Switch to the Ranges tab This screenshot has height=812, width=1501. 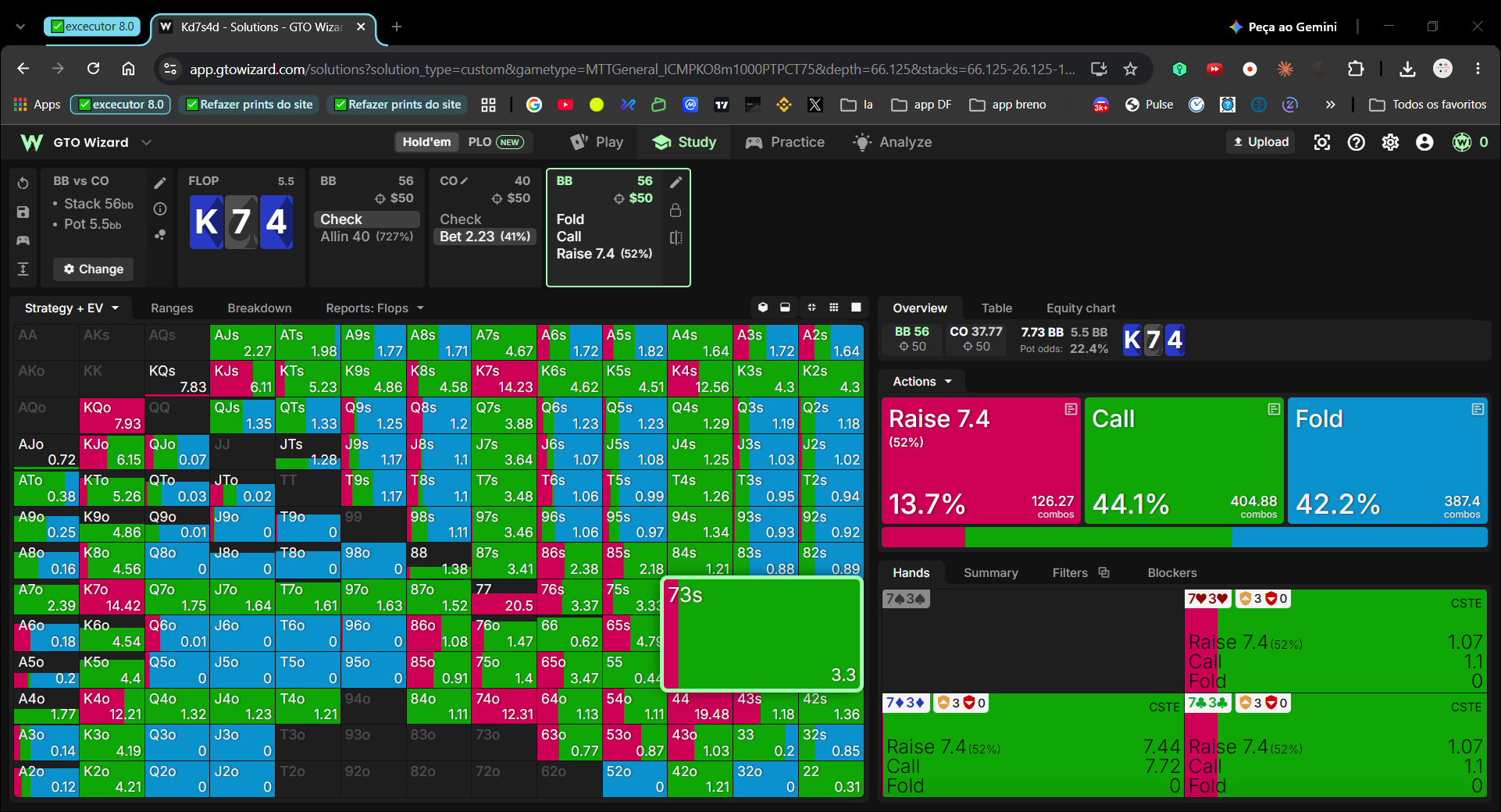point(172,308)
